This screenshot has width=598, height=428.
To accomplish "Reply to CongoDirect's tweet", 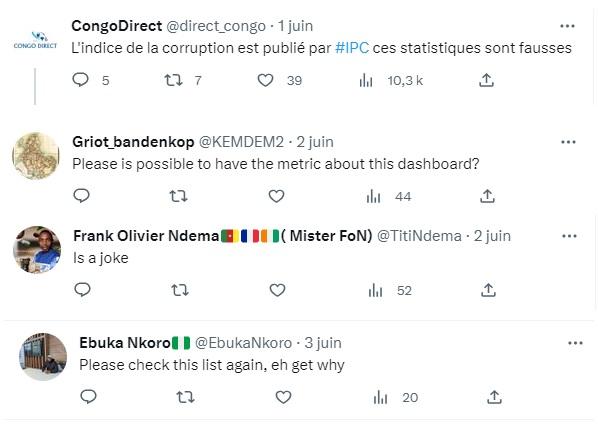I will tap(80, 80).
